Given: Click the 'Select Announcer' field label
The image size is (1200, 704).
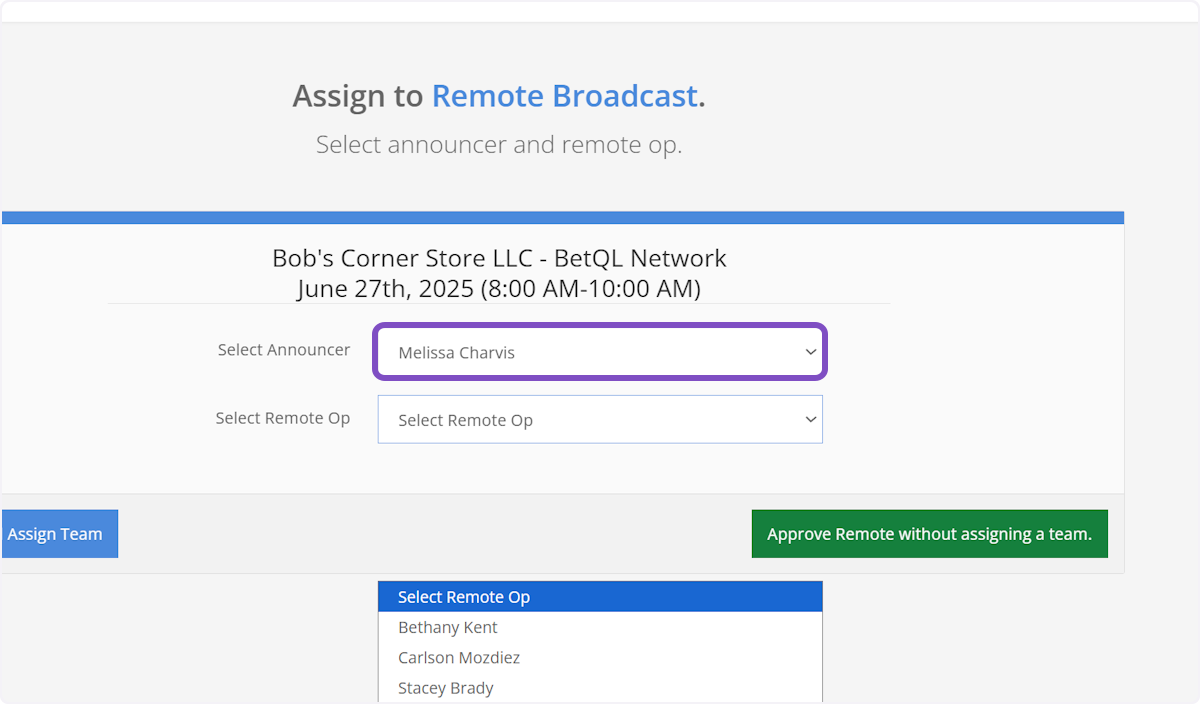Looking at the screenshot, I should 284,350.
